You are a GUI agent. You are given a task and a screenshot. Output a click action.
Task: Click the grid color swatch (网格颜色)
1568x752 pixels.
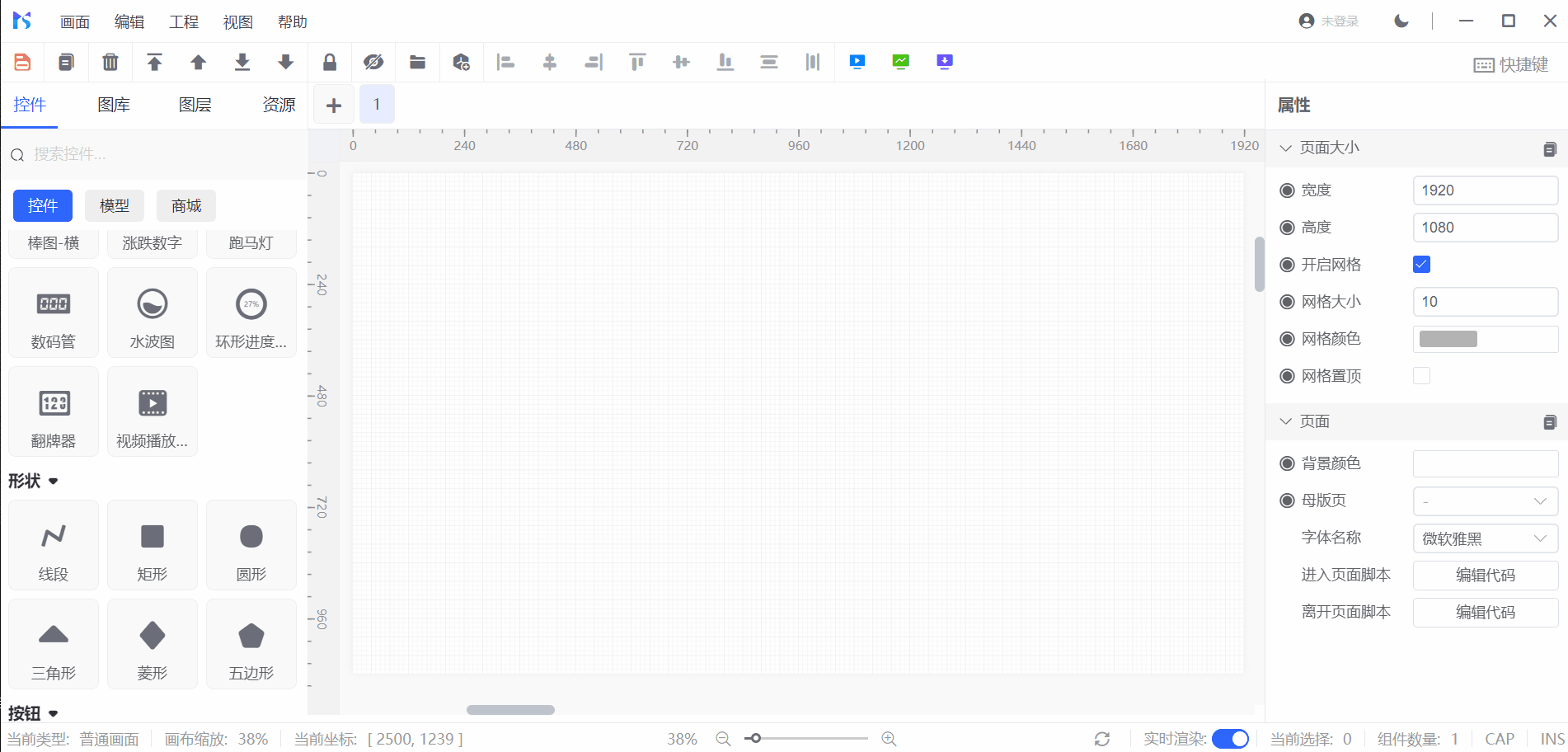(x=1448, y=339)
